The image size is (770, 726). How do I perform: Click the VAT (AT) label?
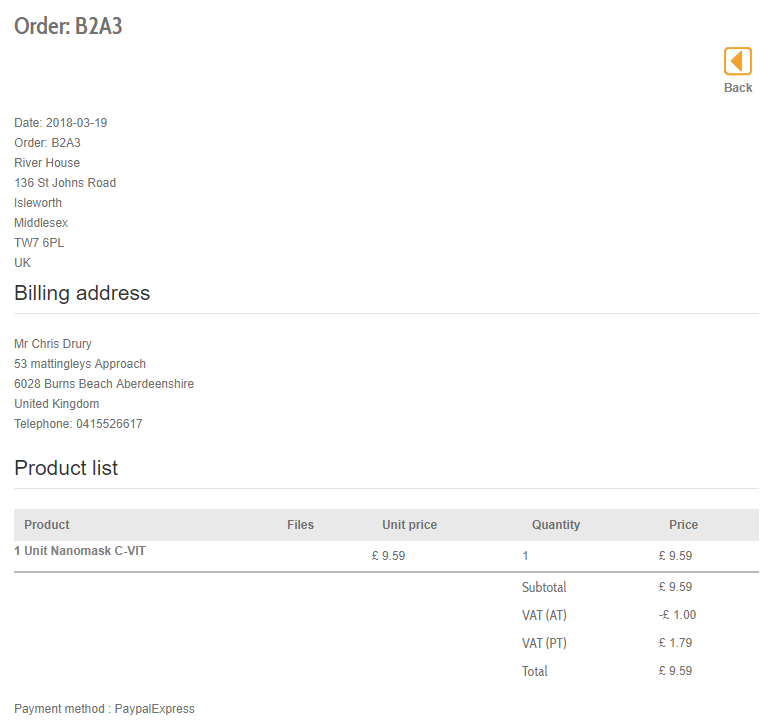[x=544, y=615]
